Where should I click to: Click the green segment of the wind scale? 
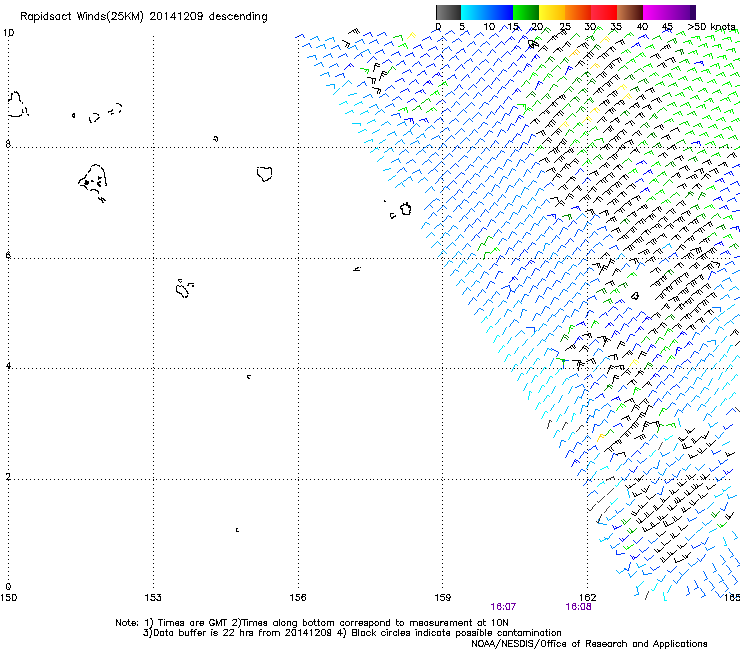526,12
